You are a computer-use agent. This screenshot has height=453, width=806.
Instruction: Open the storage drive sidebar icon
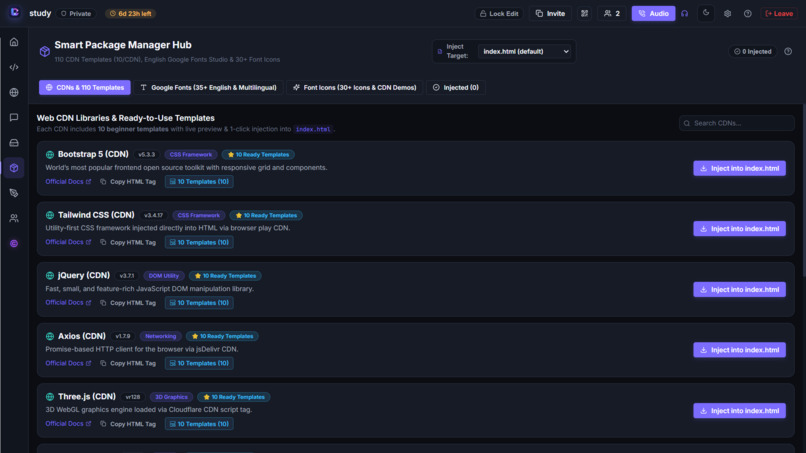tap(14, 143)
